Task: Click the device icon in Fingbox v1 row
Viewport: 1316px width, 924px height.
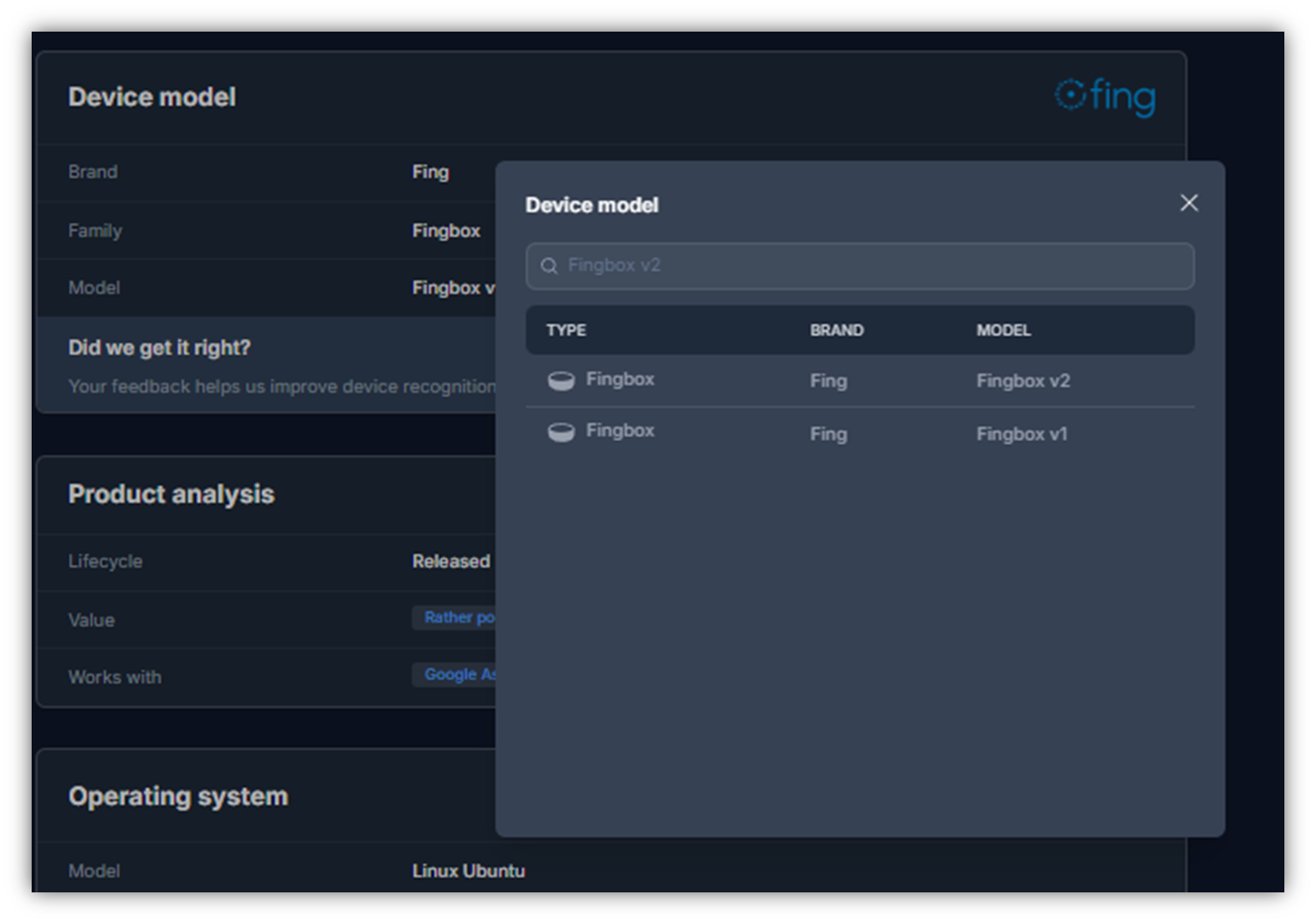Action: 561,432
